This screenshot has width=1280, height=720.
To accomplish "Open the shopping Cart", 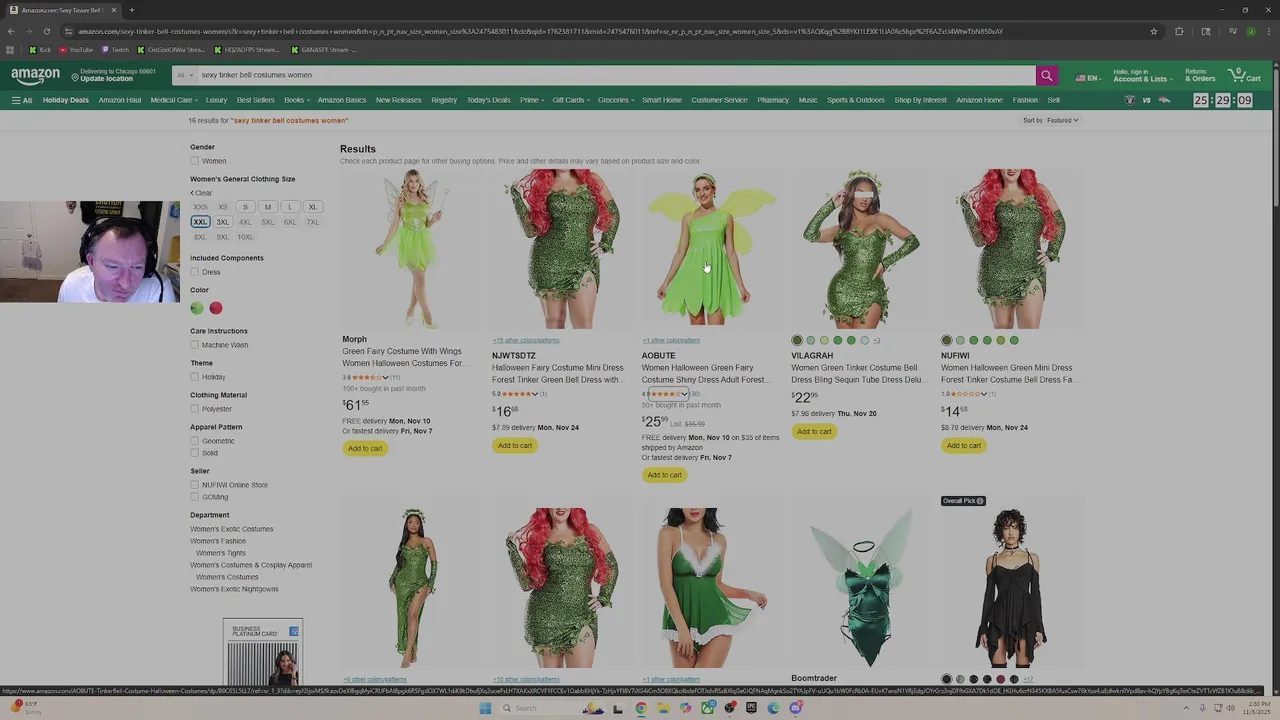I will (1244, 75).
